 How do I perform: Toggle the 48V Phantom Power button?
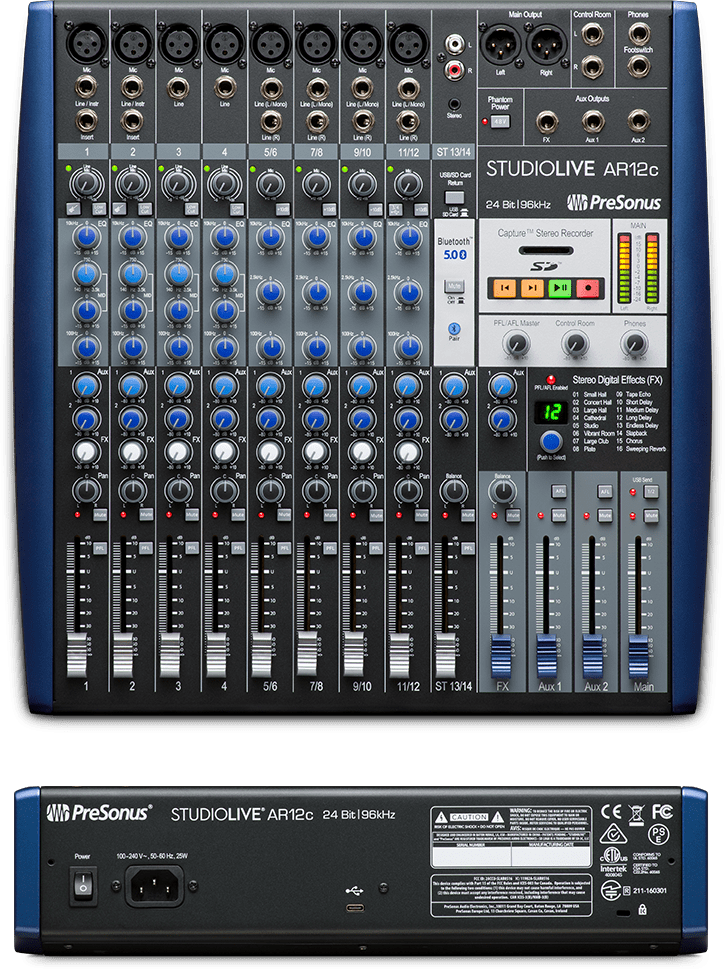point(500,122)
